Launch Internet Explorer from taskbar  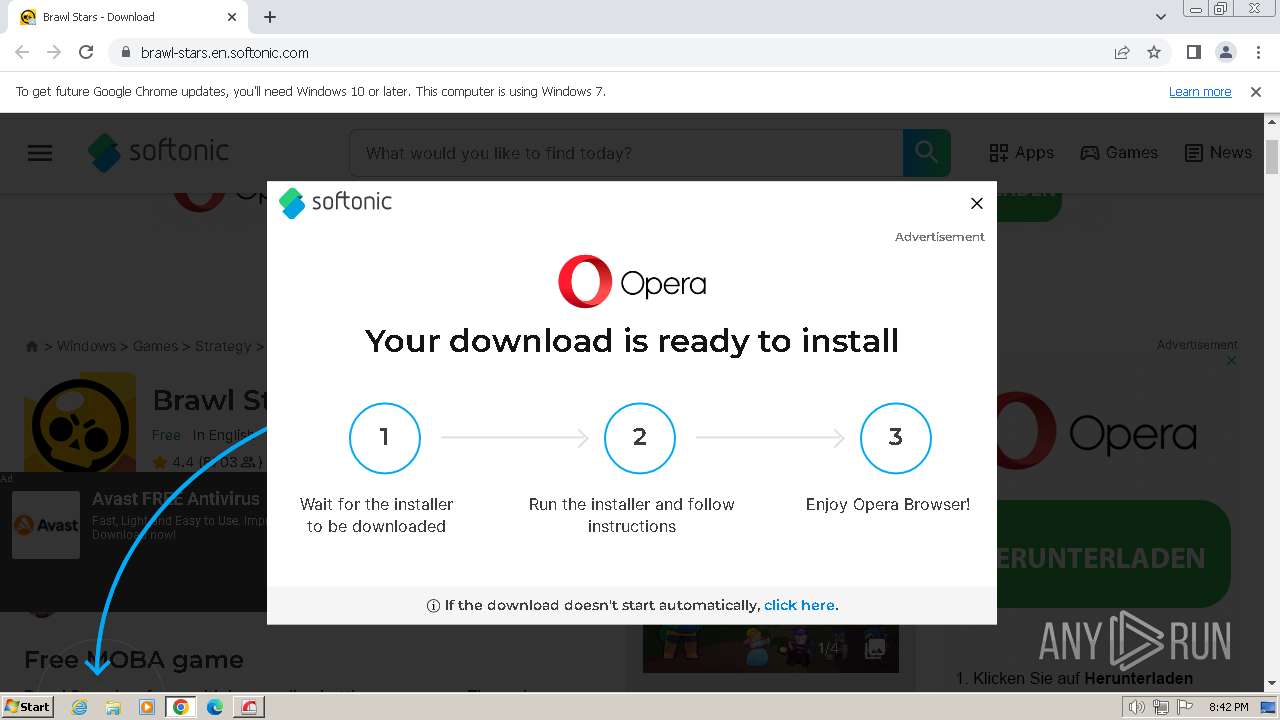80,707
